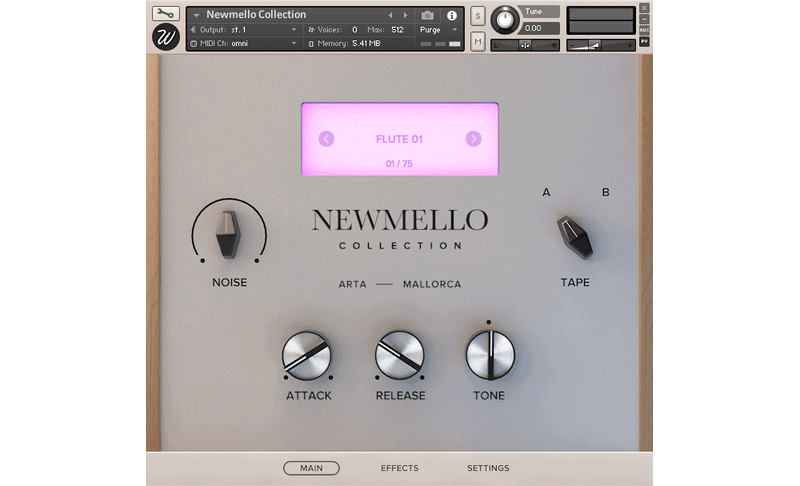Minimize the instrument with the minus button
Image resolution: width=800 pixels, height=486 pixels.
click(644, 19)
